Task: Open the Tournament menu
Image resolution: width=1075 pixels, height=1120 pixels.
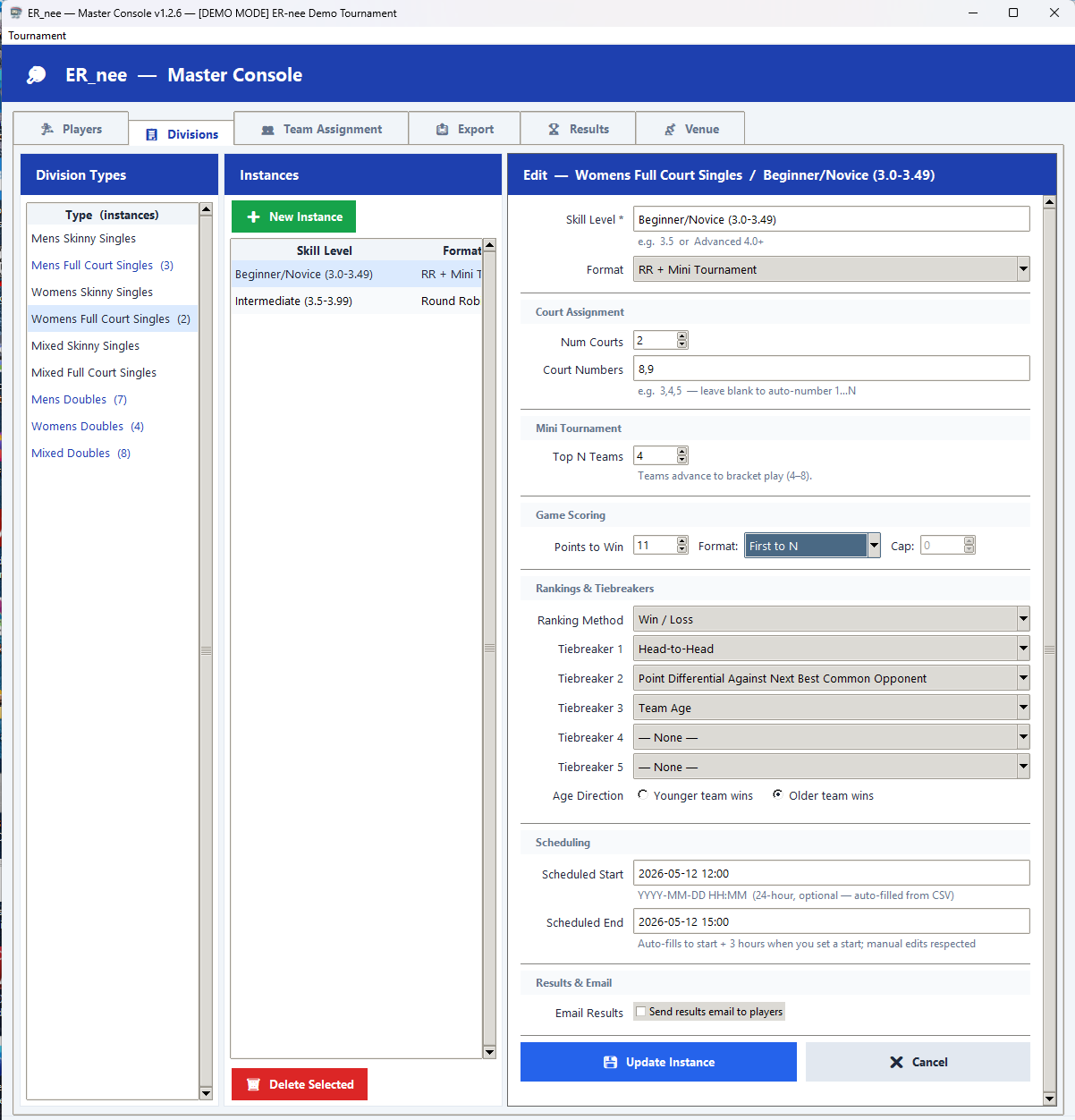Action: click(38, 36)
